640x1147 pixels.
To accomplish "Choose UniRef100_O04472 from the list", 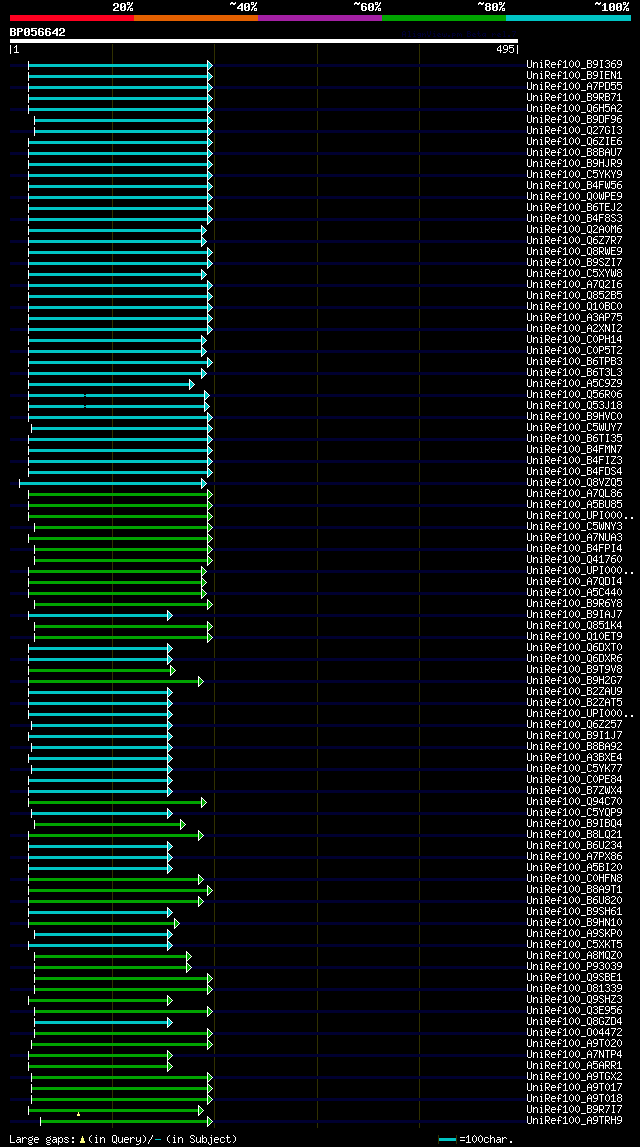I will point(574,1032).
